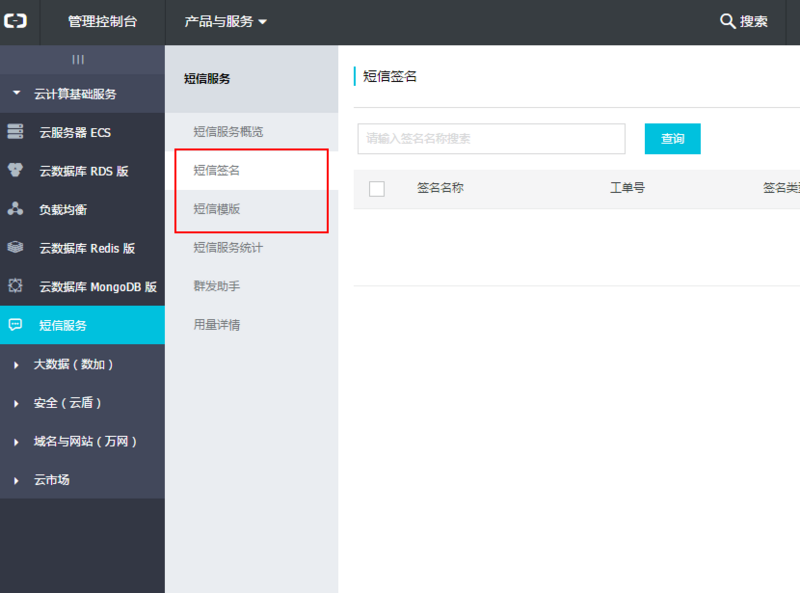Click the load balancer icon
This screenshot has height=593, width=800.
coord(15,209)
